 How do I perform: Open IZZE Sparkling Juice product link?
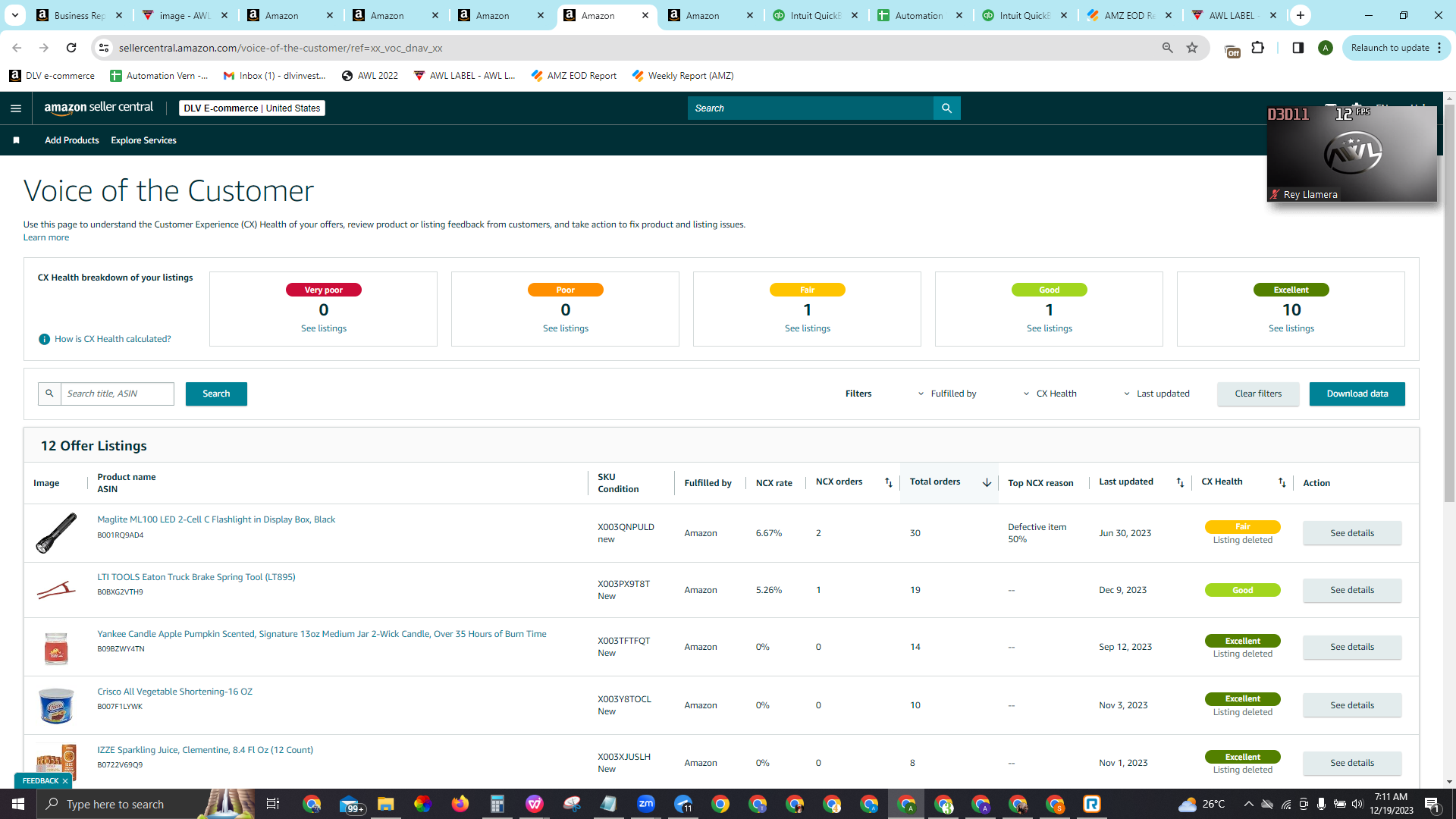205,750
